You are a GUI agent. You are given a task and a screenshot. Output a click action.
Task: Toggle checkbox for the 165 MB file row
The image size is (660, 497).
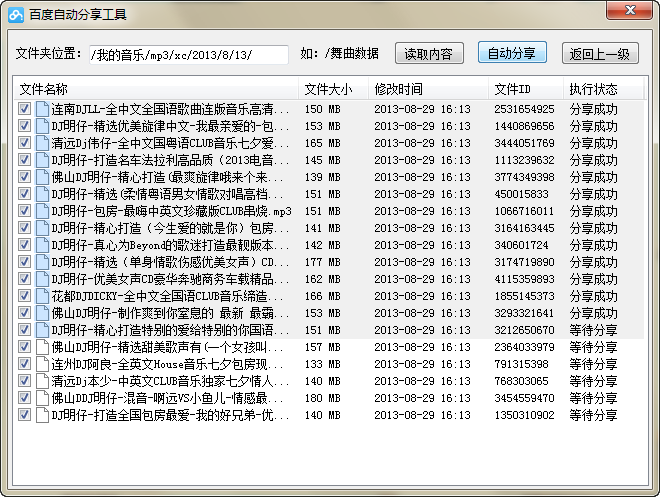point(24,143)
